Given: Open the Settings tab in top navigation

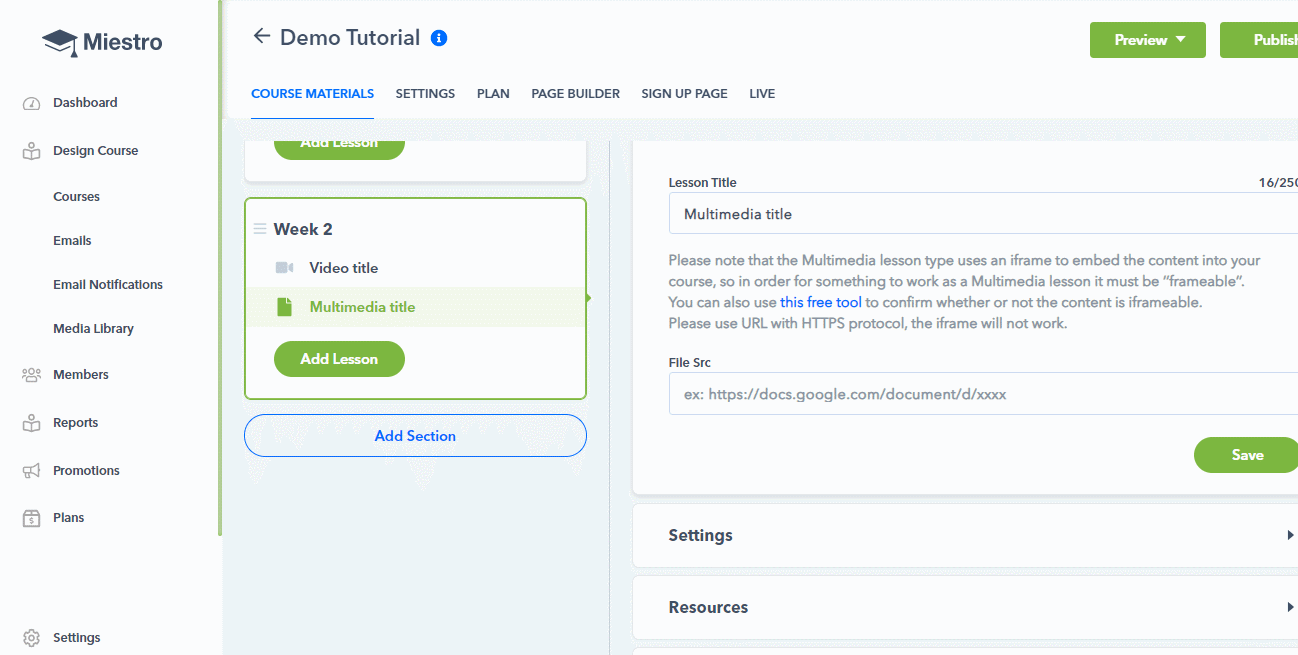Looking at the screenshot, I should [x=425, y=94].
